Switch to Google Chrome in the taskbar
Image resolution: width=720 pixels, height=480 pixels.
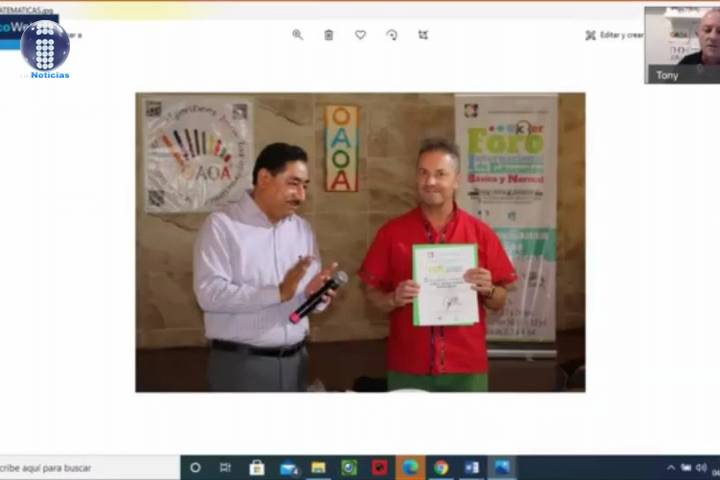[x=441, y=468]
